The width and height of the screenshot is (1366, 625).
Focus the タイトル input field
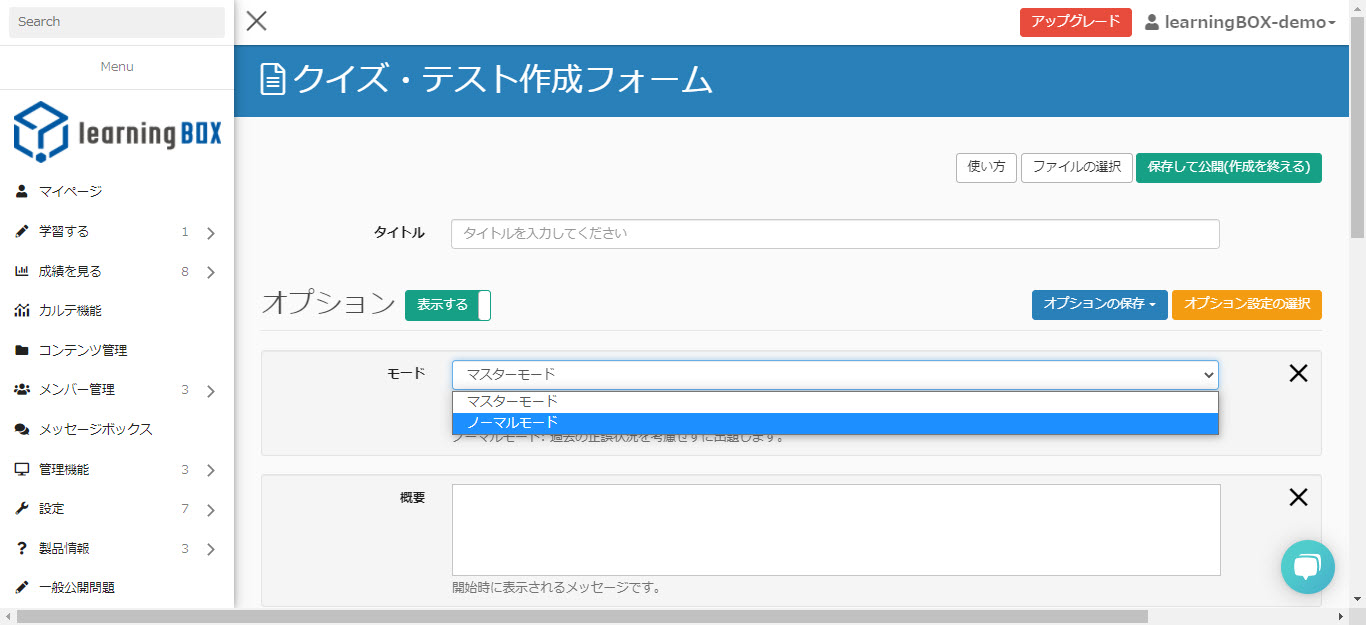click(x=835, y=234)
